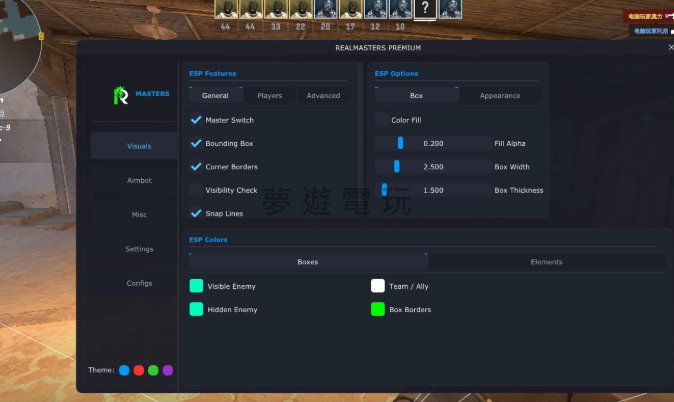Select the purple theme color dot
674x402 pixels.
click(168, 370)
